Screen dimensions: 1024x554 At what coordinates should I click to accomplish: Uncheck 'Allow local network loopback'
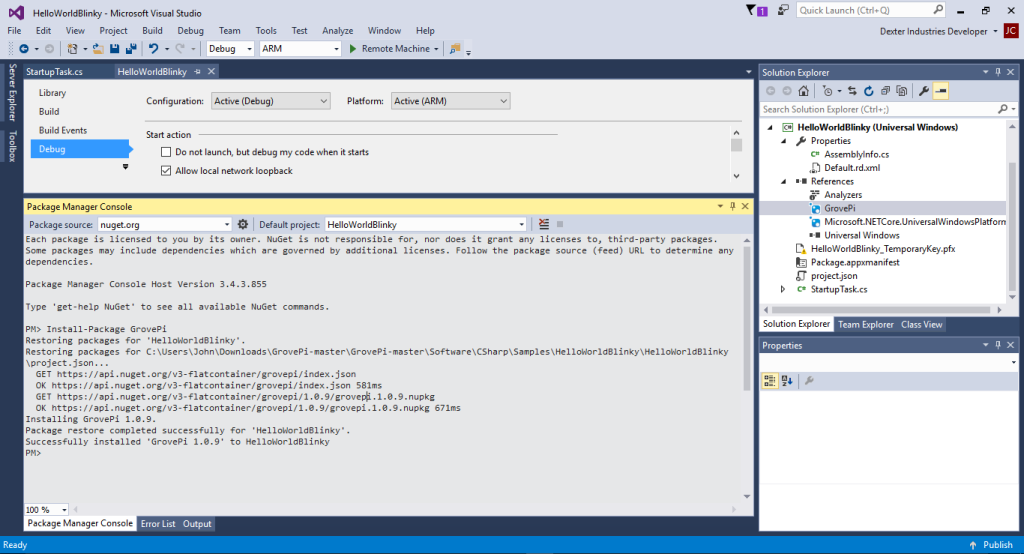point(166,171)
